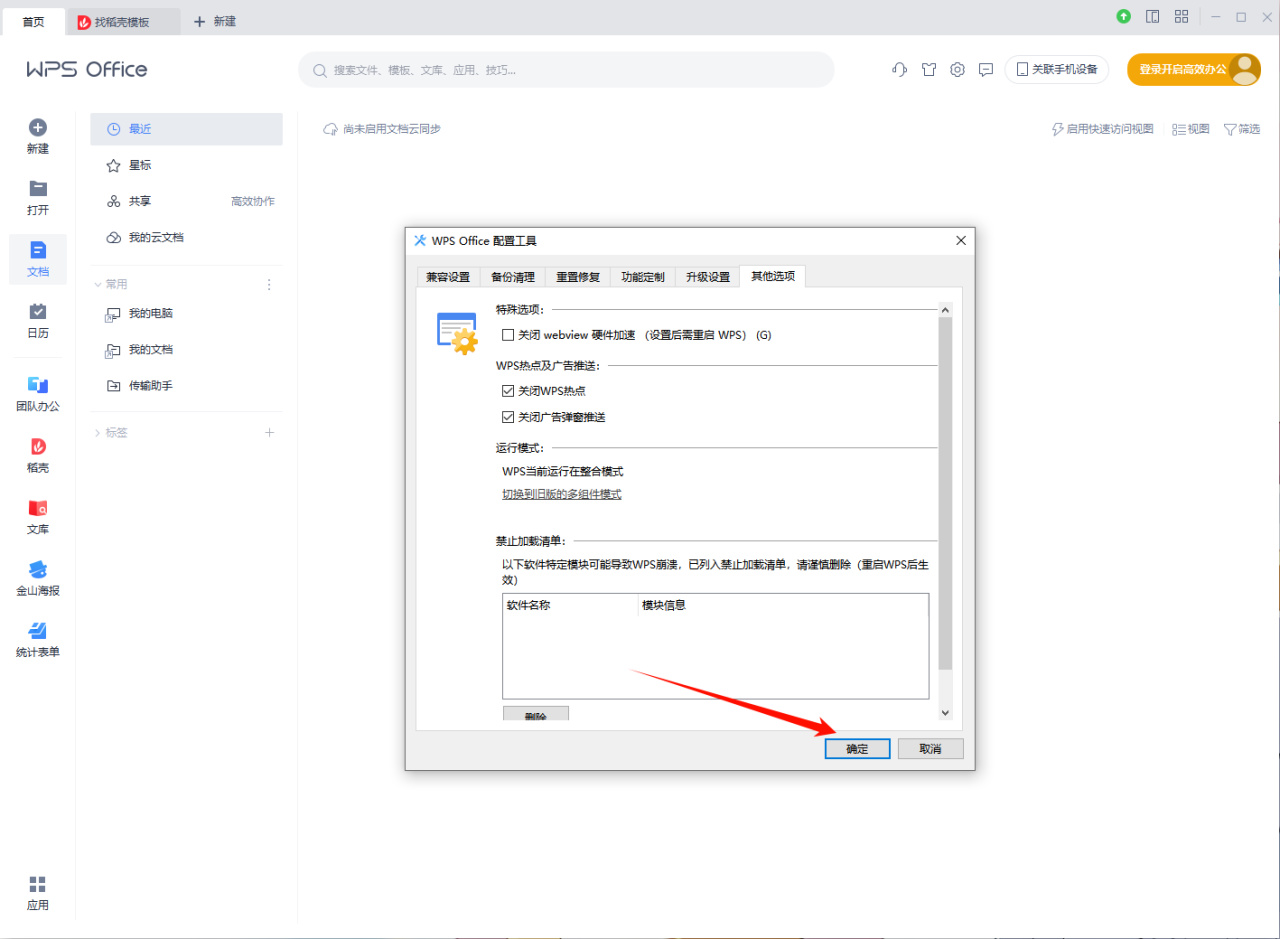Close the WPS Office 配置工具 dialog

[961, 241]
